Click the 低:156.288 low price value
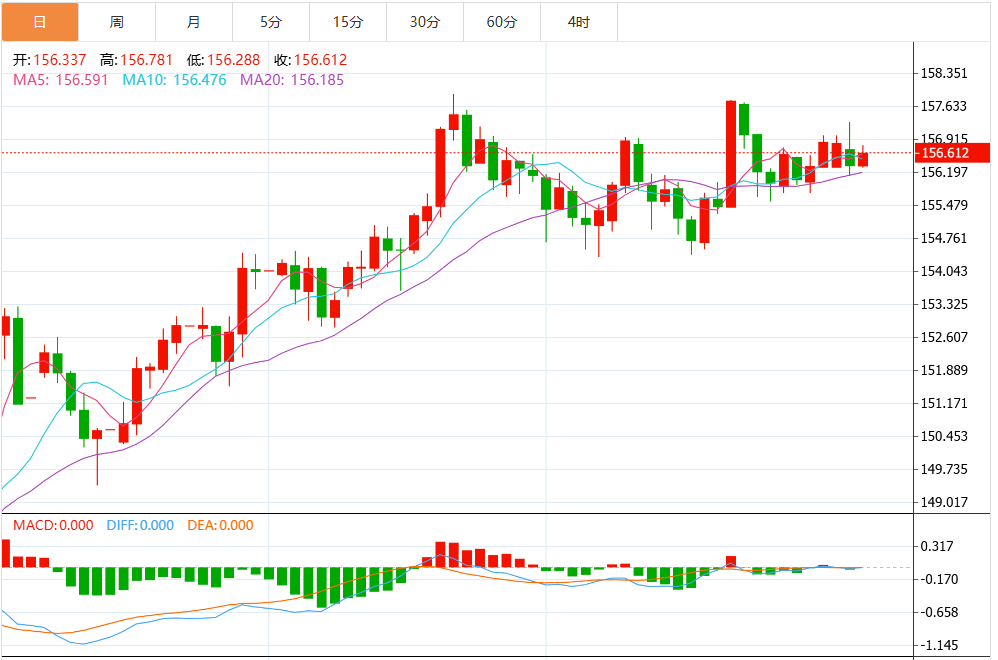The width and height of the screenshot is (998, 660). (223, 60)
